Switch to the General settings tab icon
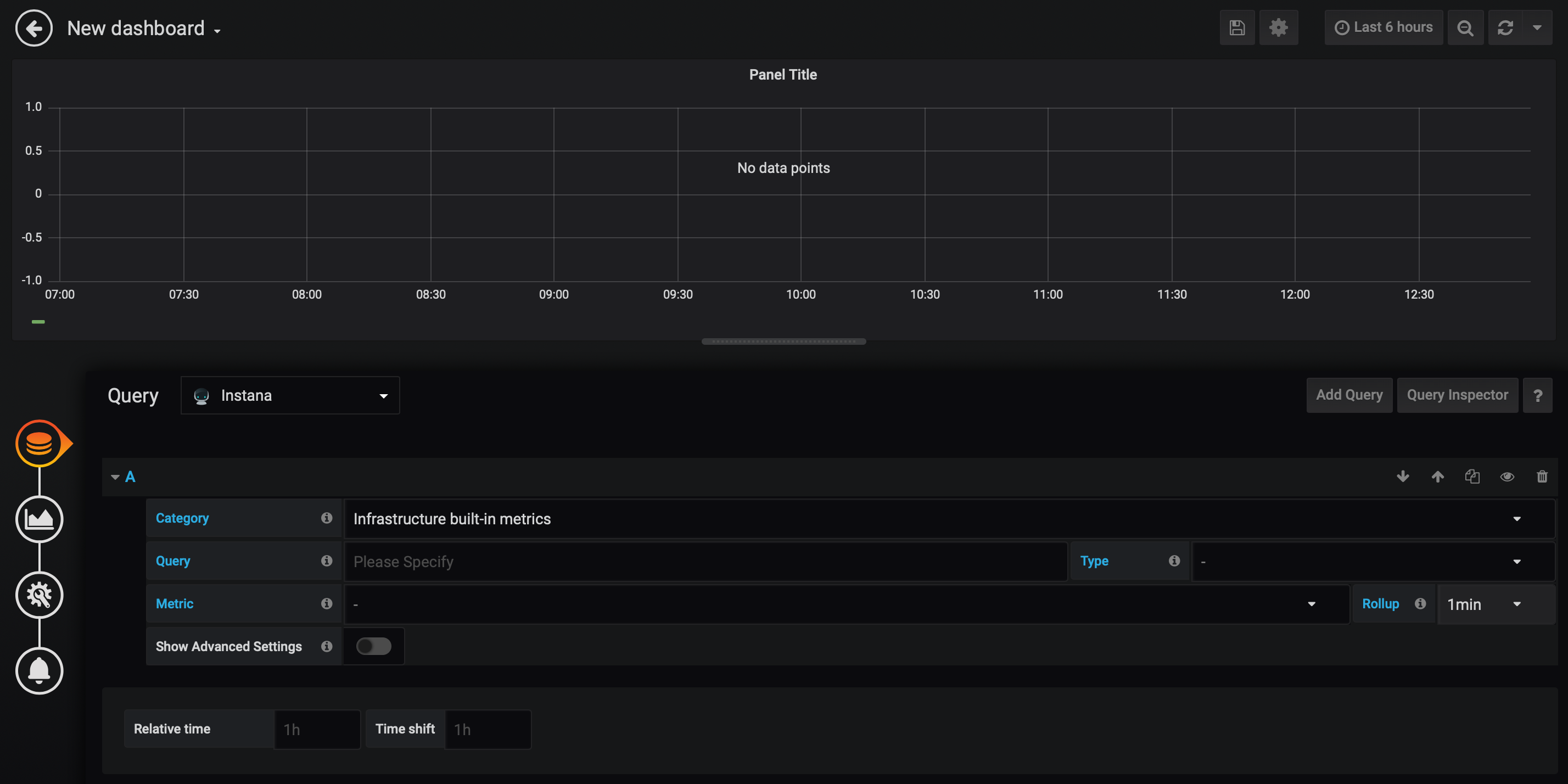 pyautogui.click(x=40, y=595)
